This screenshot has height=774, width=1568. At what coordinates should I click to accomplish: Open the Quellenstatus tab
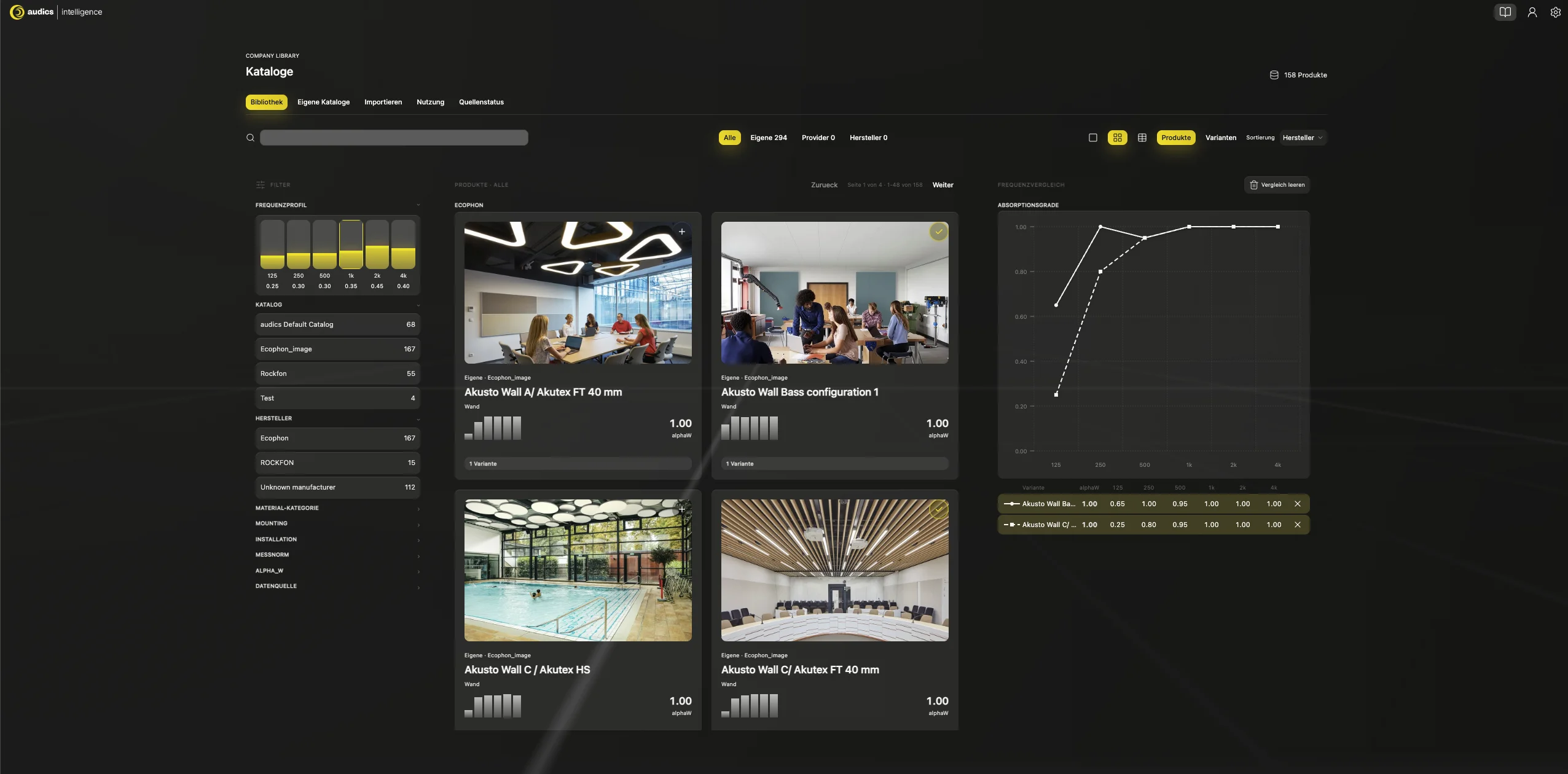[481, 102]
